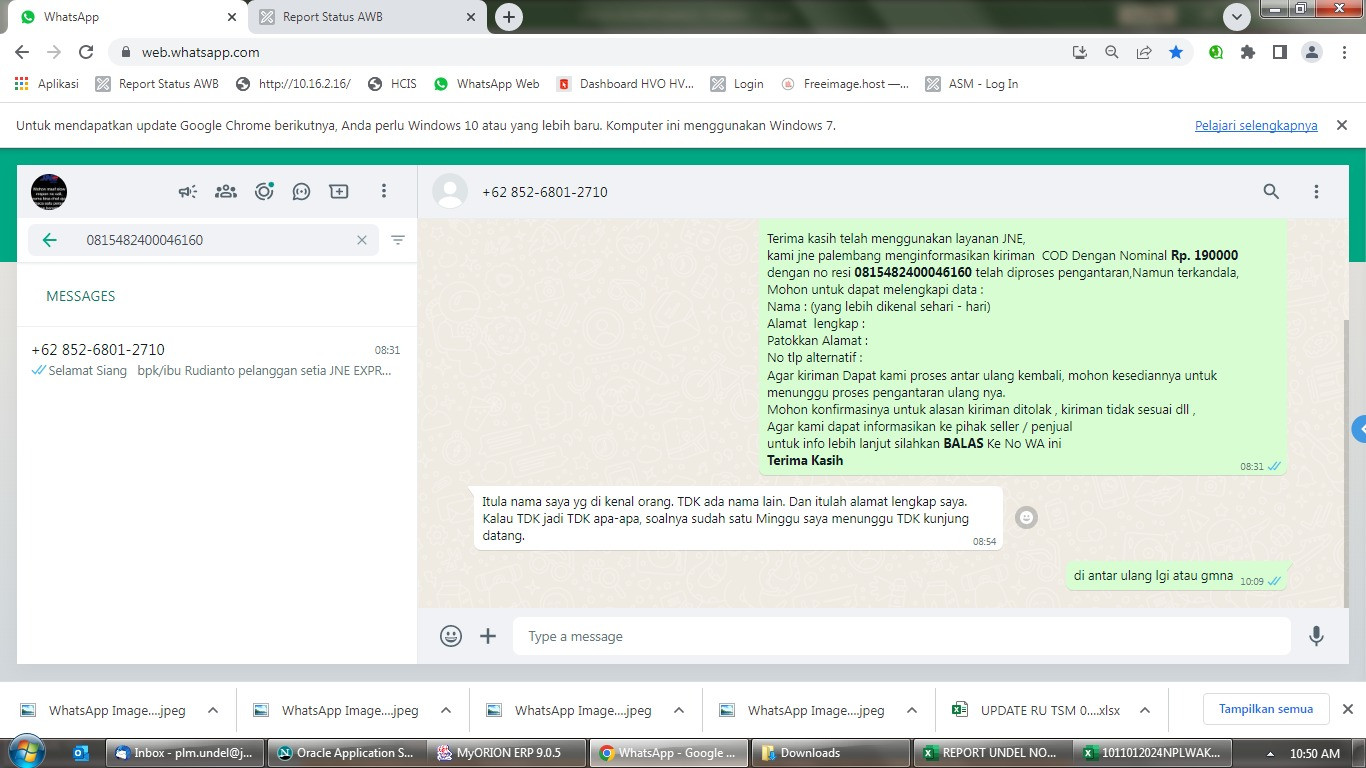This screenshot has height=768, width=1366.
Task: React to the received message with emoji icon
Action: coord(1026,517)
